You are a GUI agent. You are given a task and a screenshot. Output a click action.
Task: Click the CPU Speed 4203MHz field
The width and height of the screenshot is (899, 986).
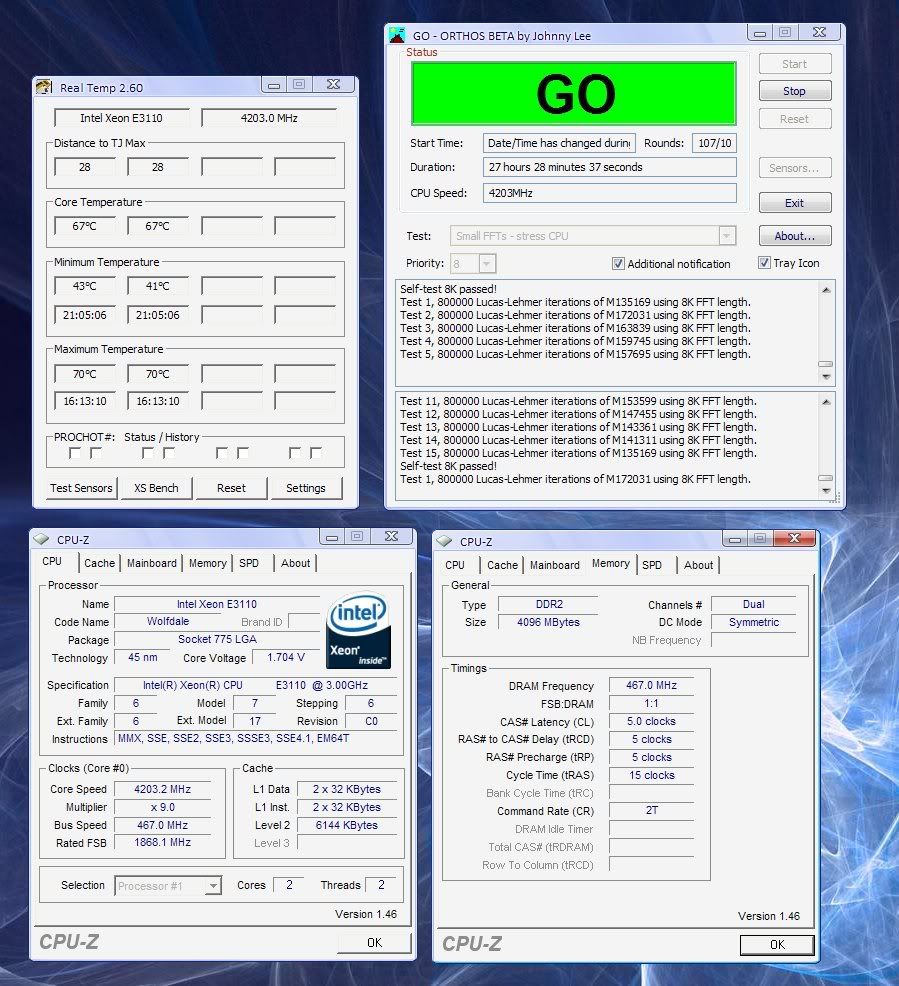click(610, 193)
